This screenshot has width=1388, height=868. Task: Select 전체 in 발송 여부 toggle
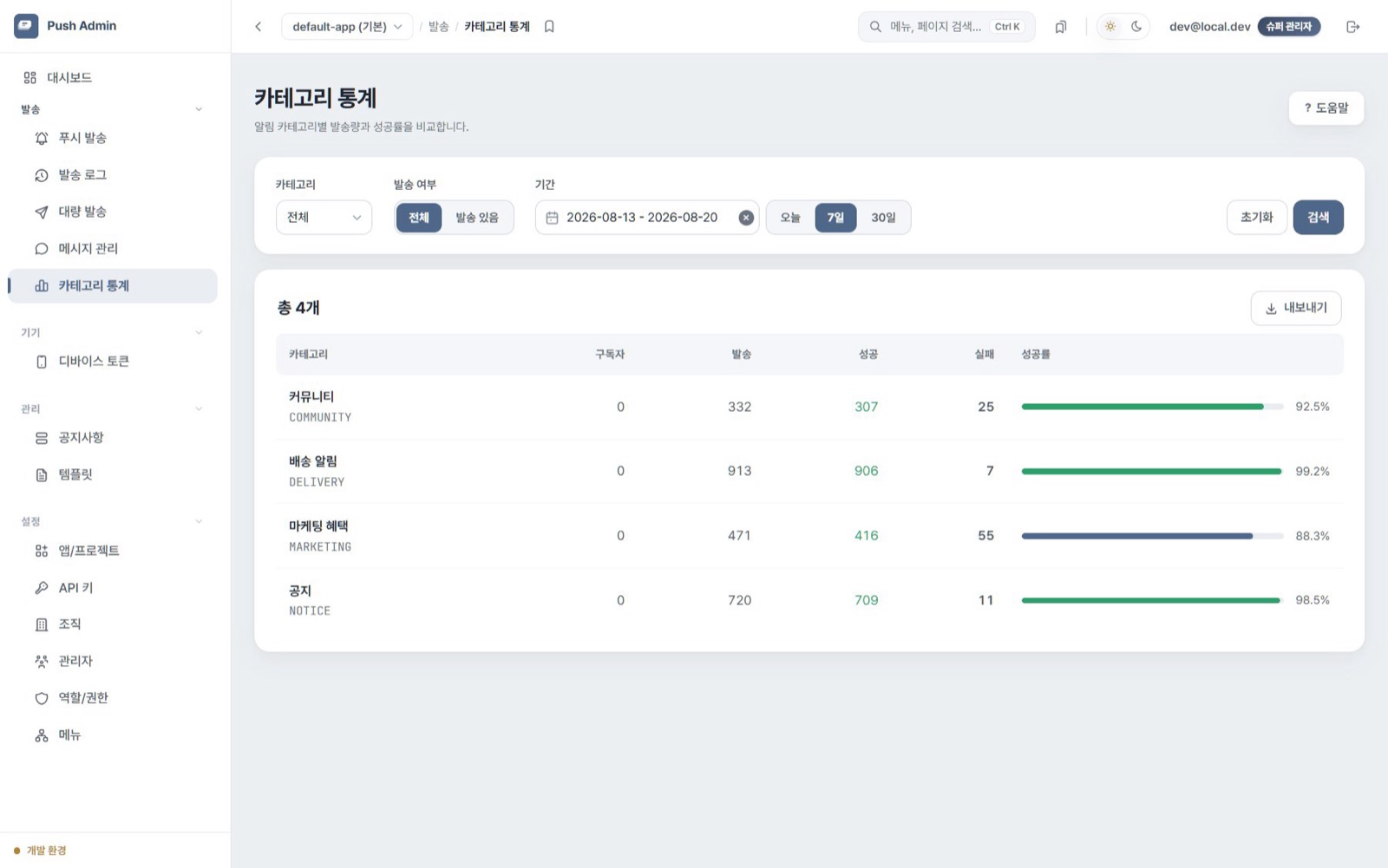(x=419, y=218)
